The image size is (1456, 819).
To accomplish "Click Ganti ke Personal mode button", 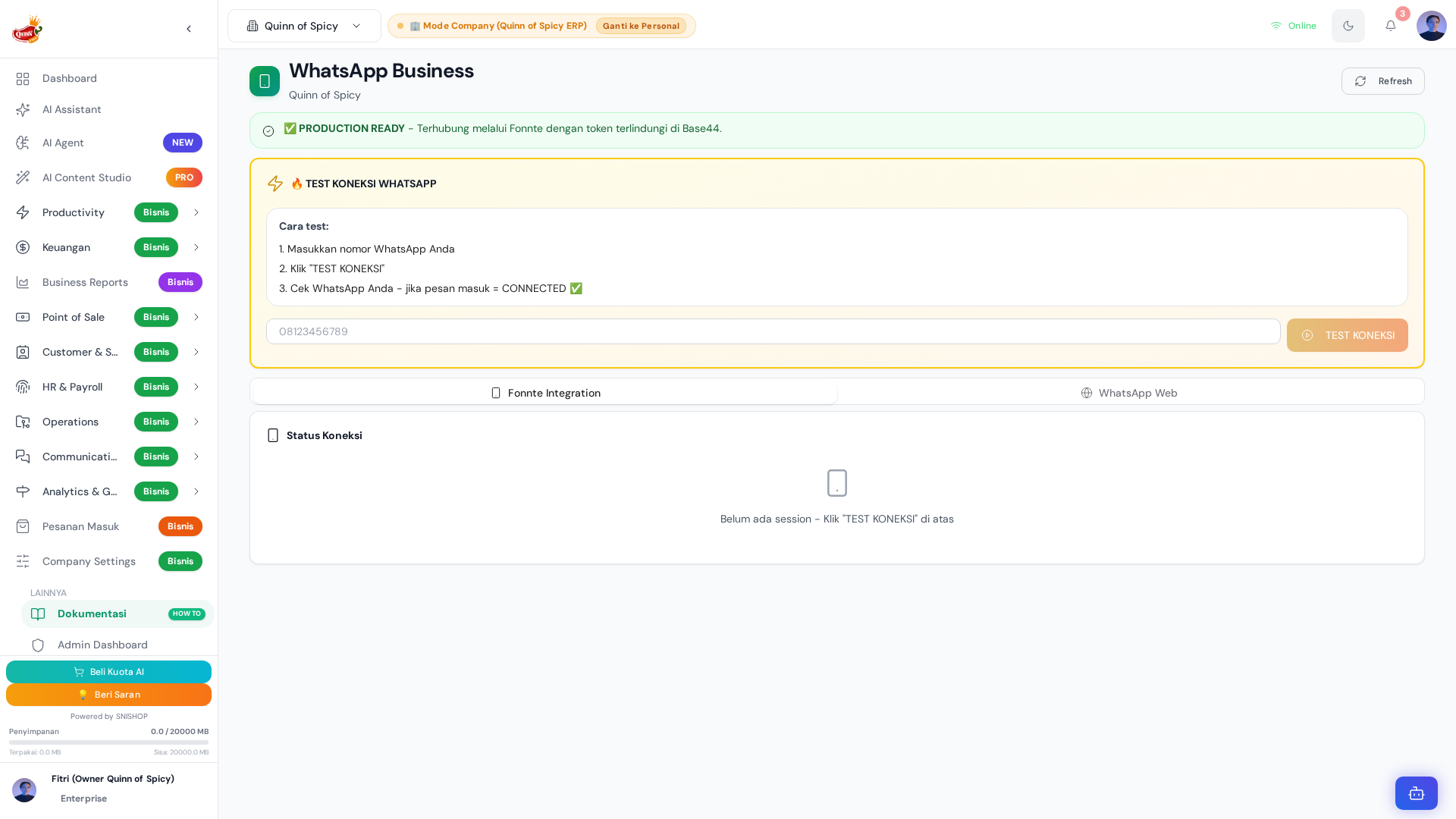I will click(x=641, y=26).
